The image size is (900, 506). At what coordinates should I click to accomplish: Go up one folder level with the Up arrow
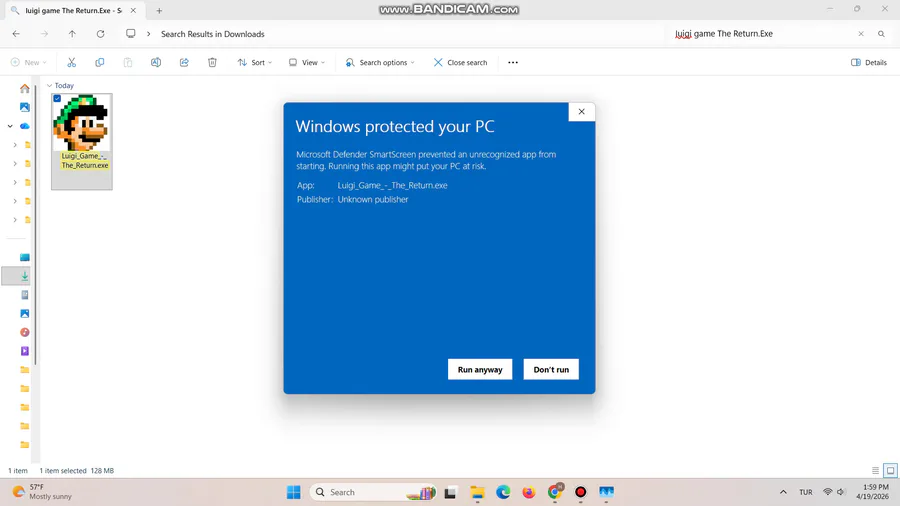[72, 34]
